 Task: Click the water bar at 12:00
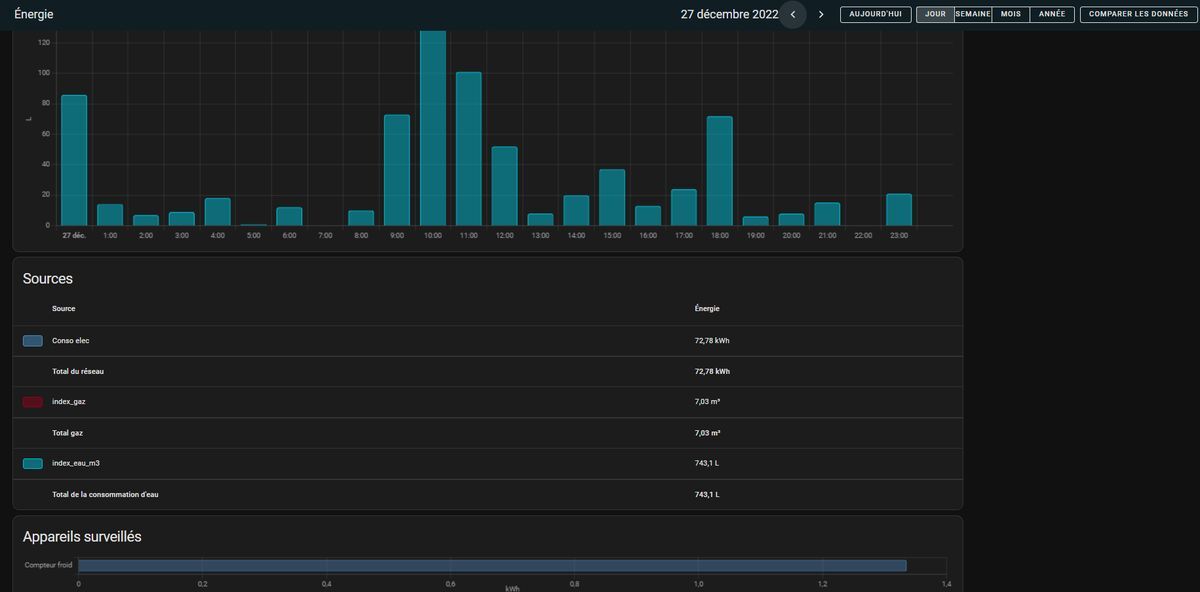pyautogui.click(x=505, y=186)
